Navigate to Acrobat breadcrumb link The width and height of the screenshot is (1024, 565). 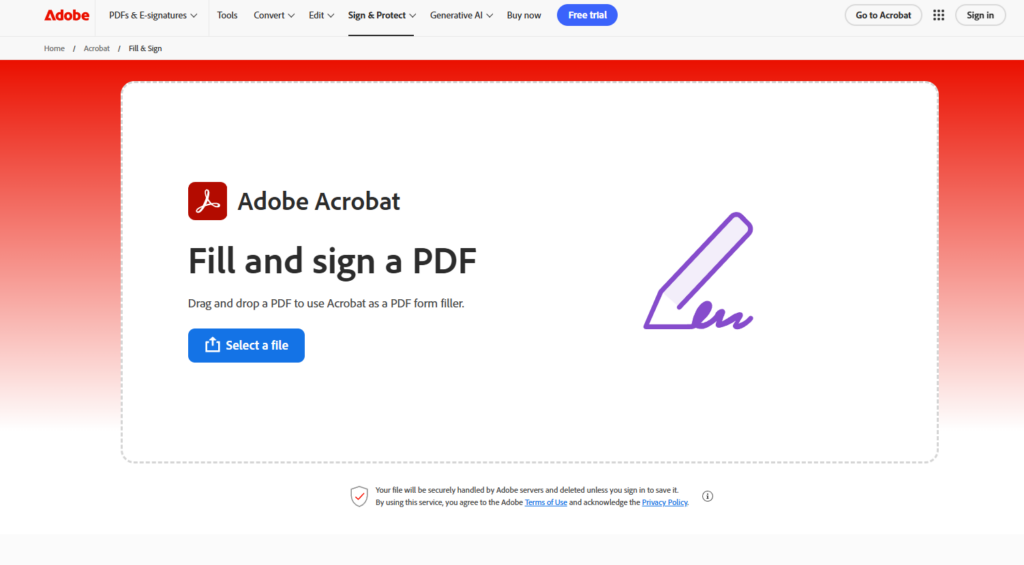point(97,48)
